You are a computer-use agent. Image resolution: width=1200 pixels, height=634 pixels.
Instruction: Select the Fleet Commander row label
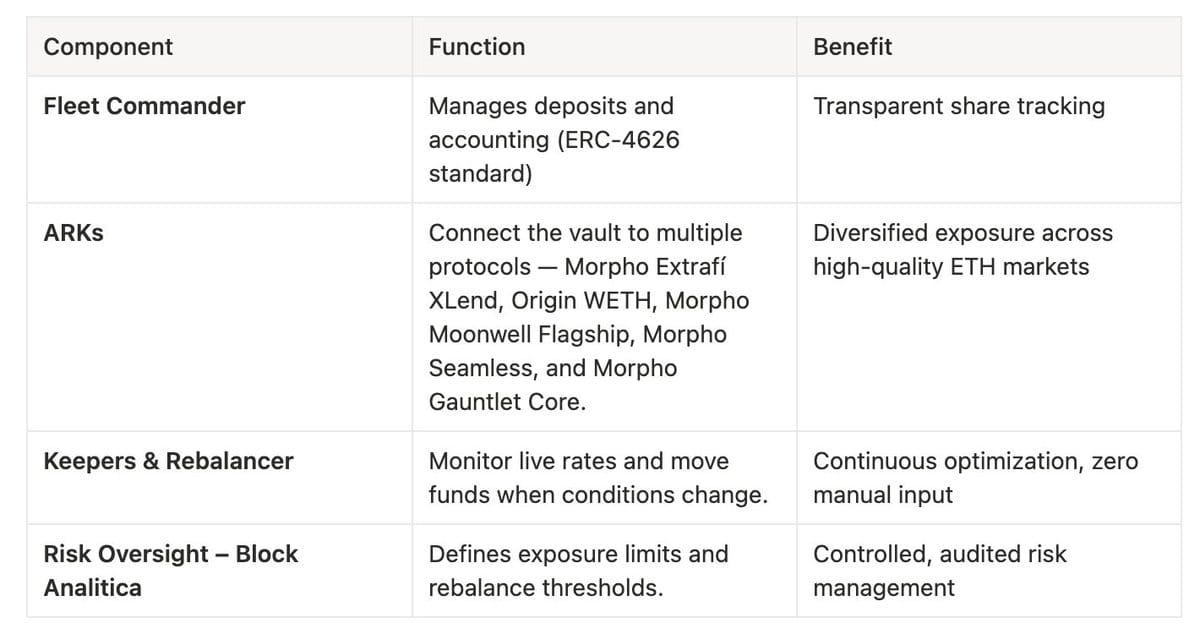pyautogui.click(x=144, y=106)
